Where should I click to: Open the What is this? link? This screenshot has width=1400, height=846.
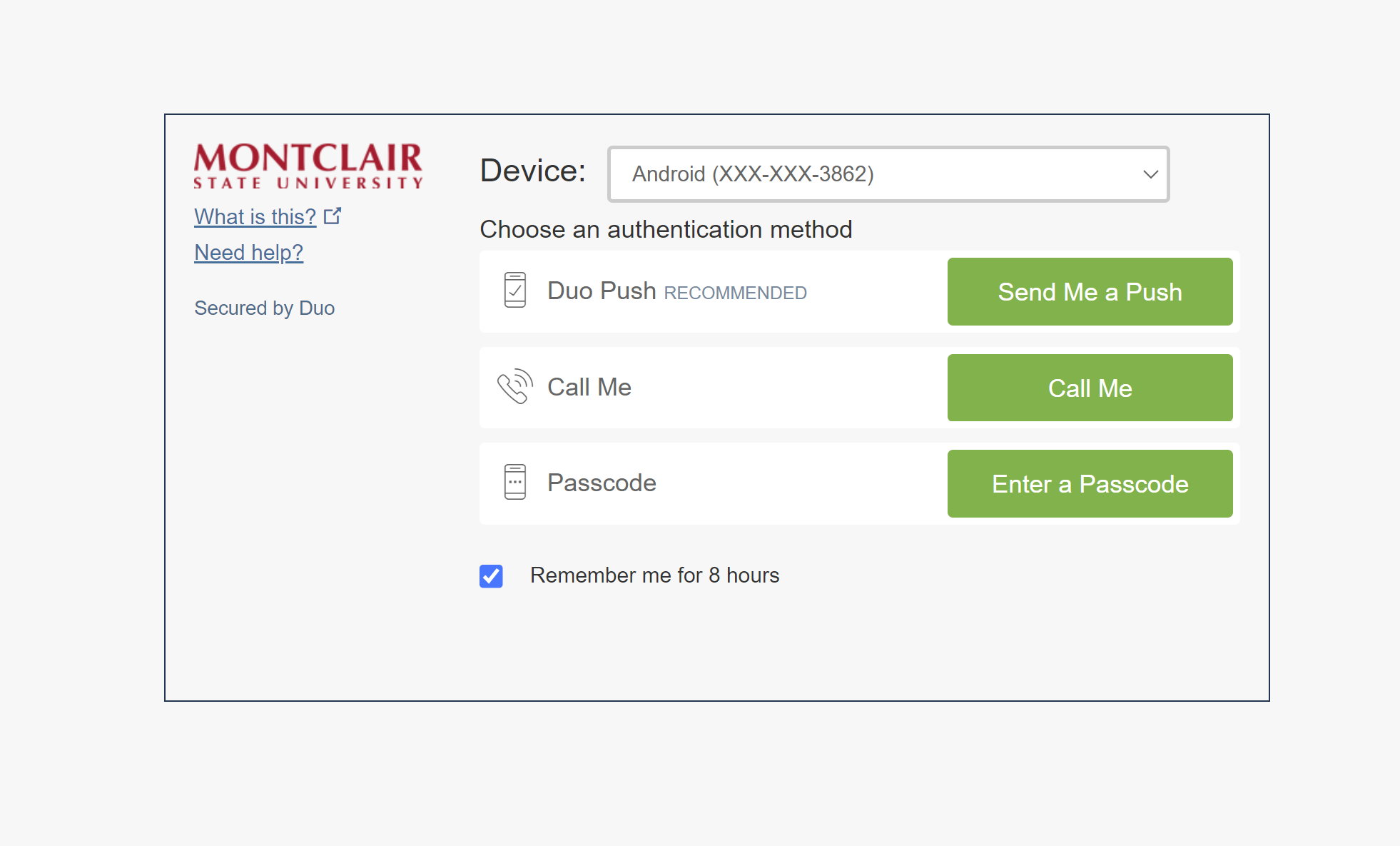255,216
